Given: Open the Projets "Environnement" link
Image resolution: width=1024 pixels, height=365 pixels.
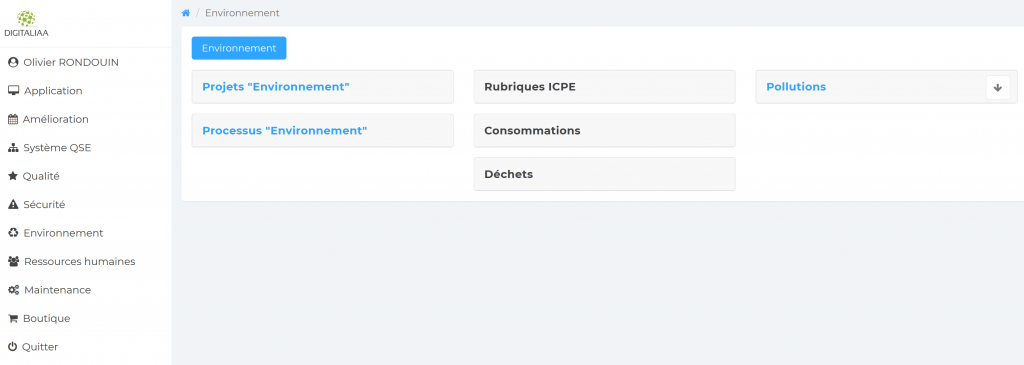Looking at the screenshot, I should 276,87.
